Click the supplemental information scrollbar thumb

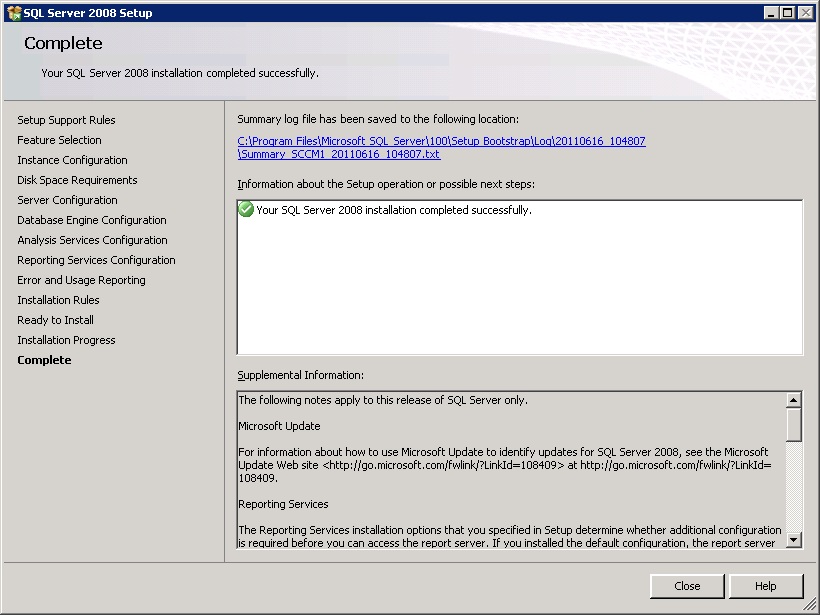point(794,425)
